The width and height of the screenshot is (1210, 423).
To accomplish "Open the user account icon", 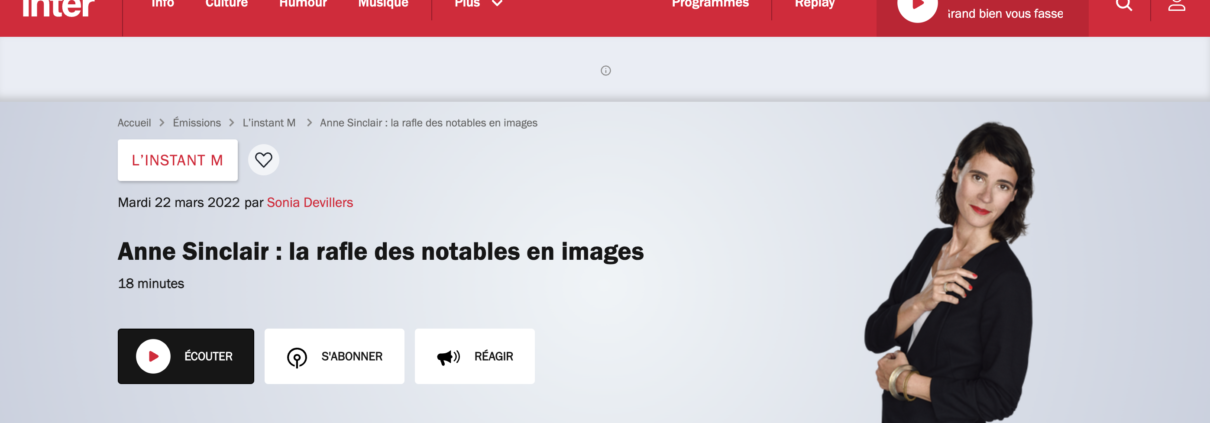I will pyautogui.click(x=1177, y=5).
